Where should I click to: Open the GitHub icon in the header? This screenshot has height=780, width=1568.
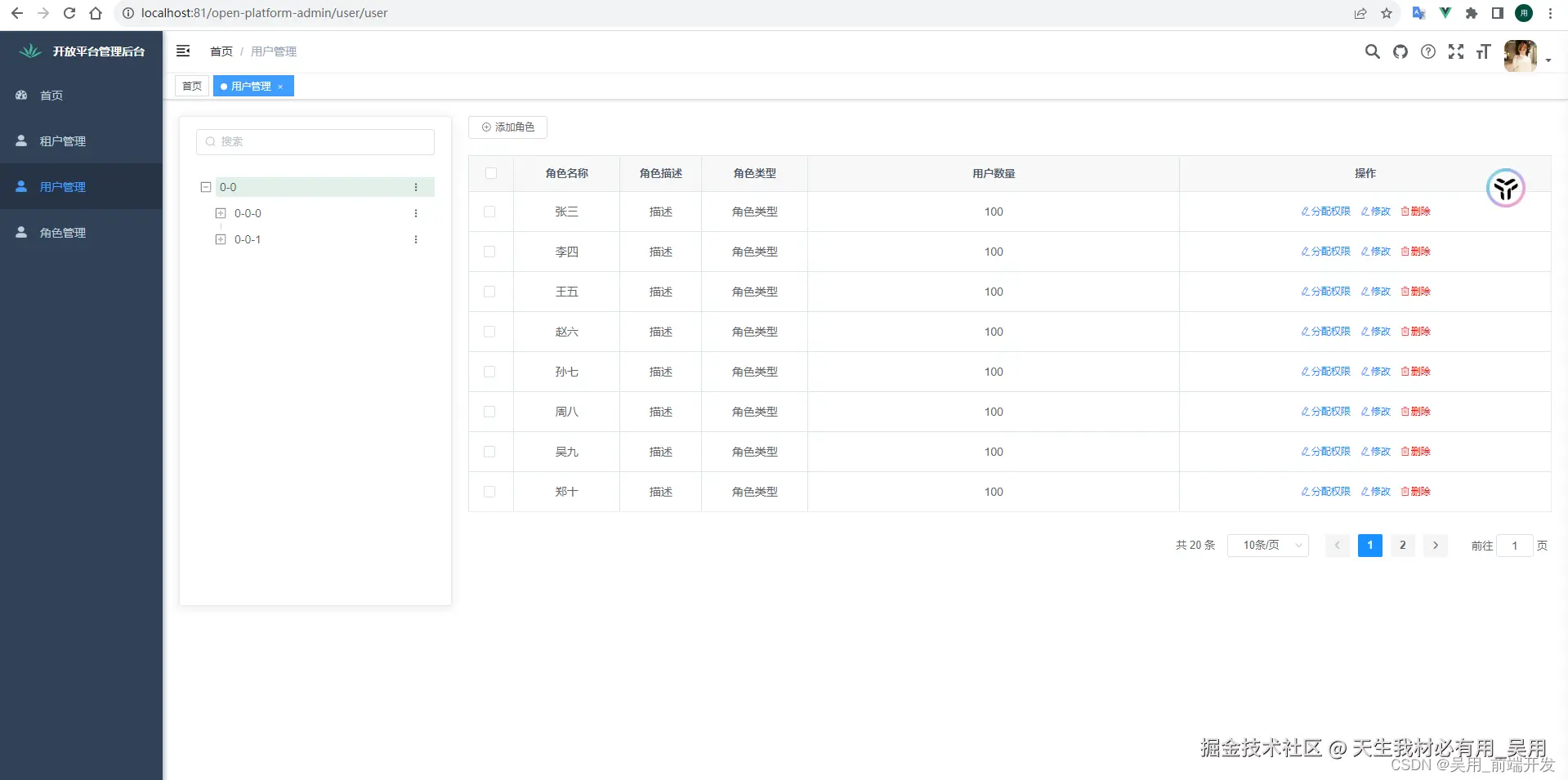[1400, 51]
